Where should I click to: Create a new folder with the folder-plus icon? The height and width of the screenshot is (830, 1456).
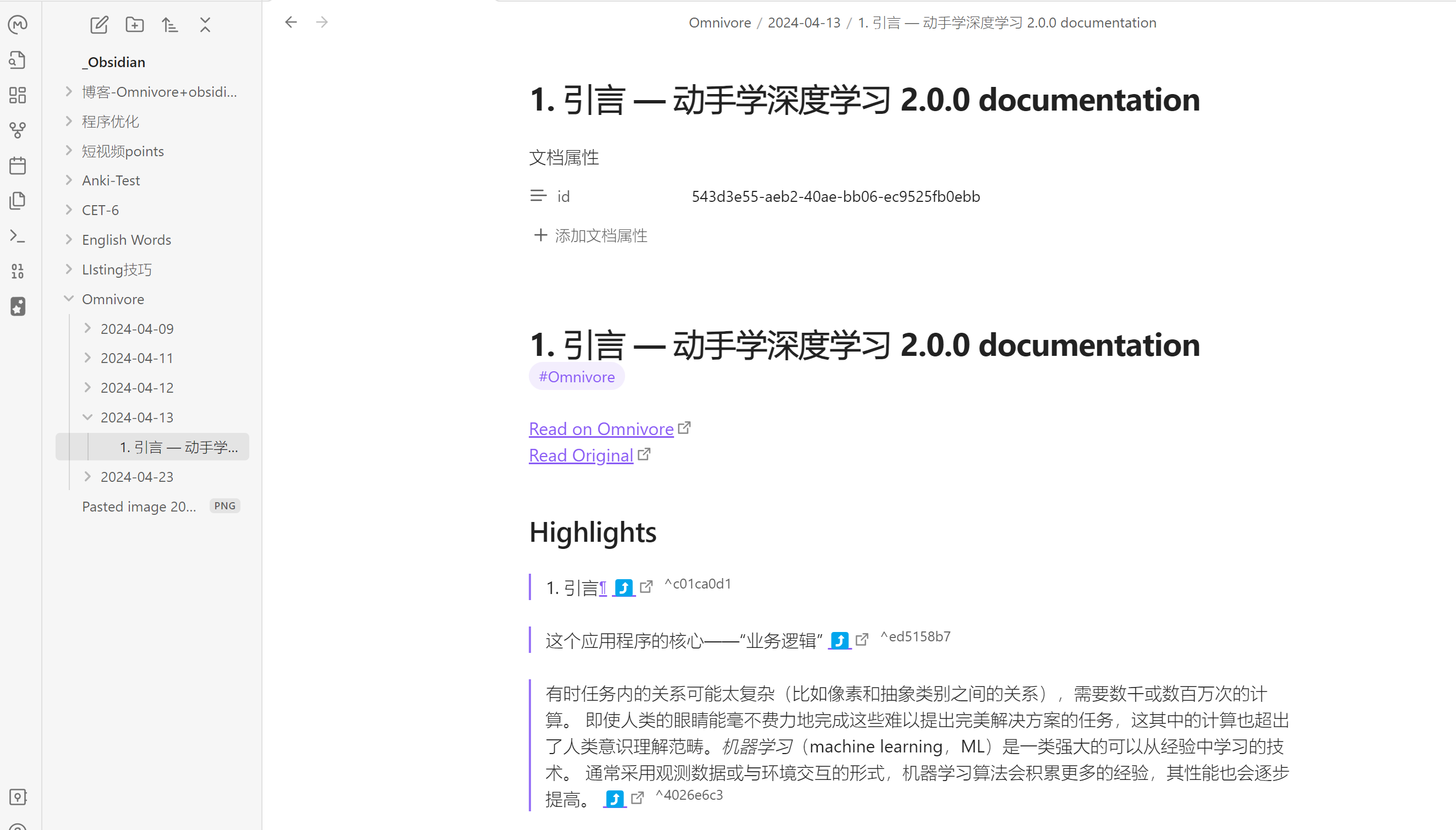[x=135, y=25]
